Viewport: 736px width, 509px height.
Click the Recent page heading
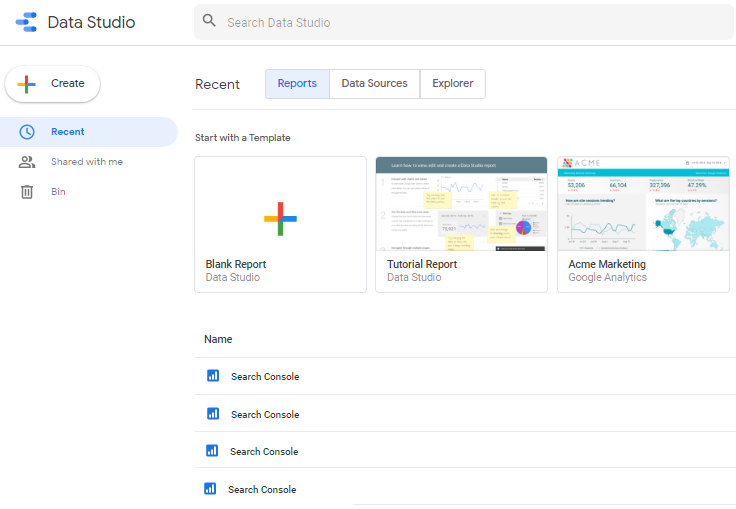tap(217, 84)
